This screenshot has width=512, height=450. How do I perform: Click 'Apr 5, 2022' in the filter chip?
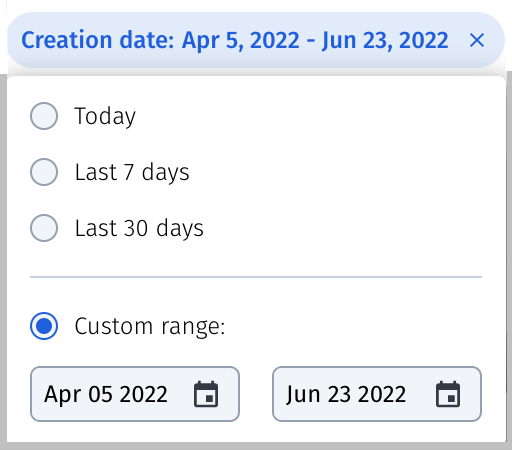pyautogui.click(x=240, y=41)
